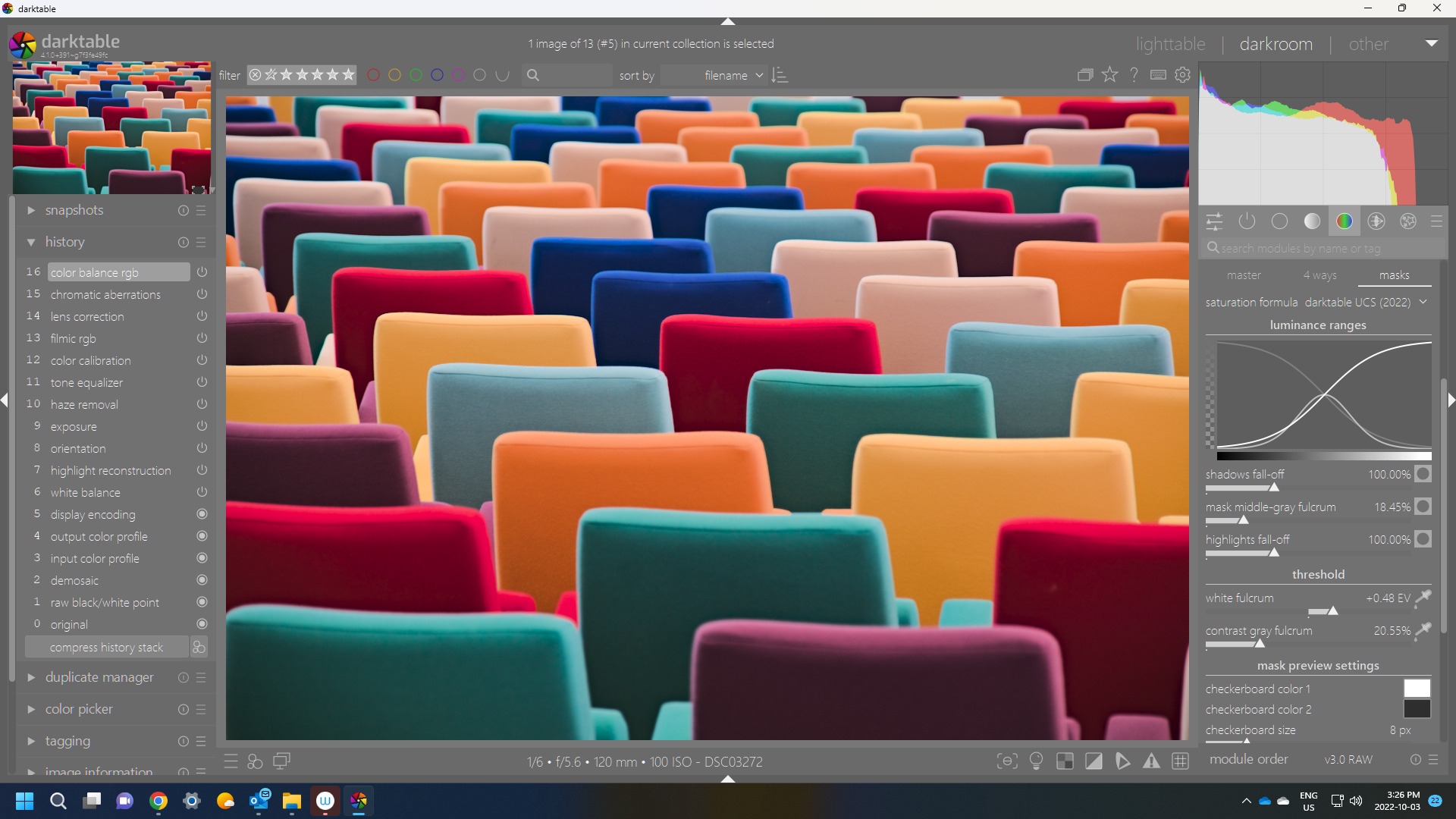
Task: Click compress history stack button
Action: (x=106, y=647)
